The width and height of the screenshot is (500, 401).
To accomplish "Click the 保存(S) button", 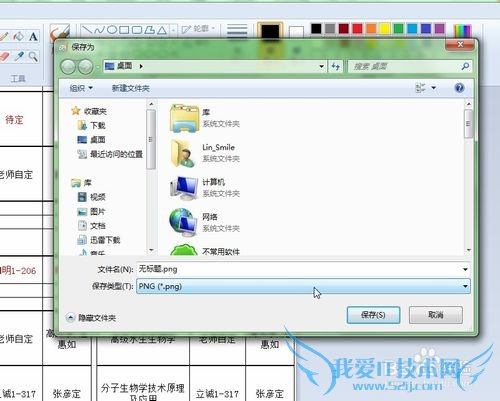I will 373,315.
